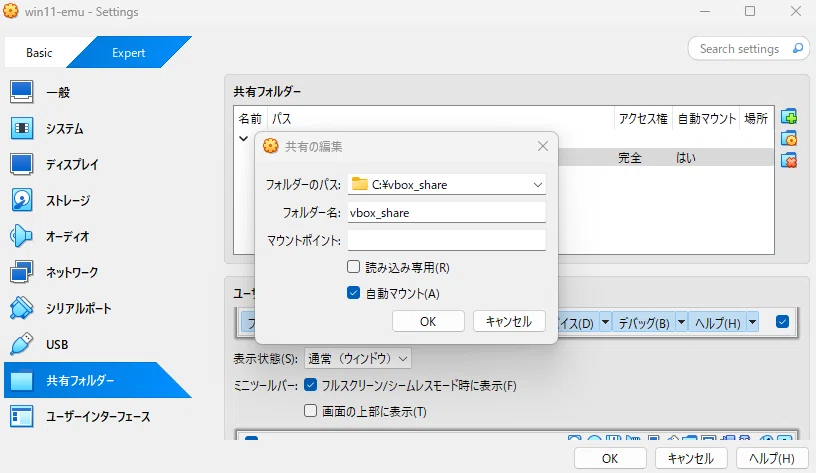The height and width of the screenshot is (473, 816).
Task: Click the Settings window キャンセル button
Action: pyautogui.click(x=691, y=458)
